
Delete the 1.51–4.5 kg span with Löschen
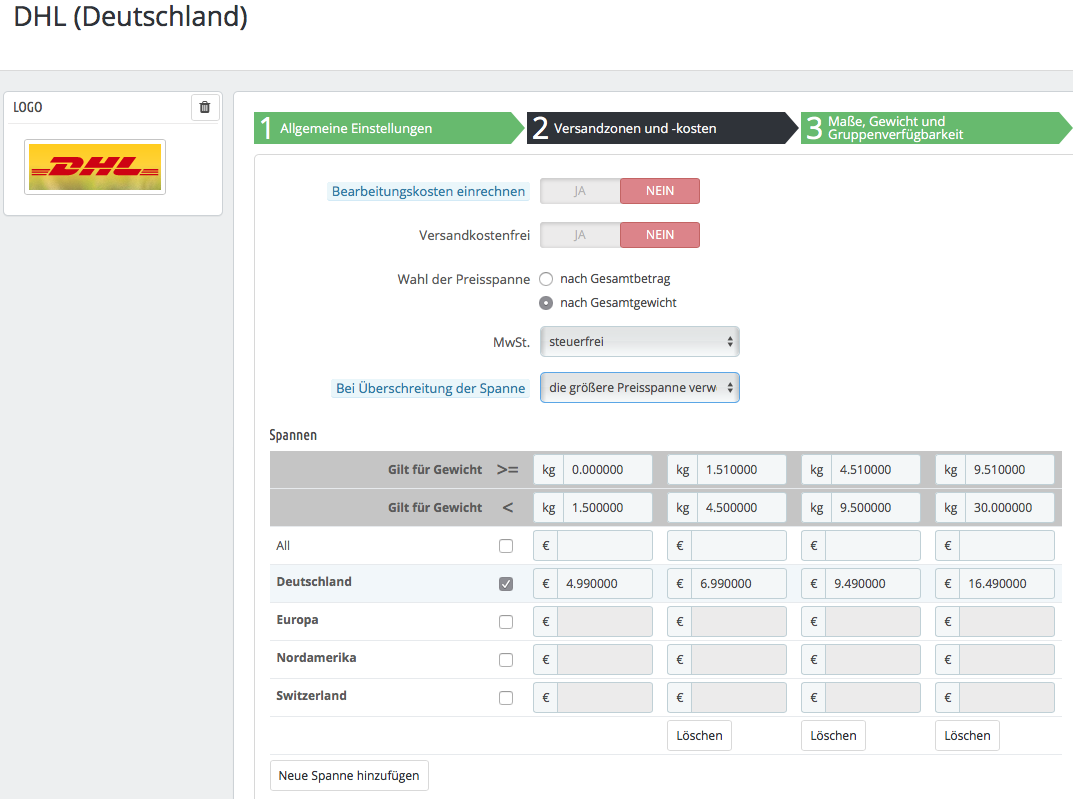pyautogui.click(x=699, y=735)
